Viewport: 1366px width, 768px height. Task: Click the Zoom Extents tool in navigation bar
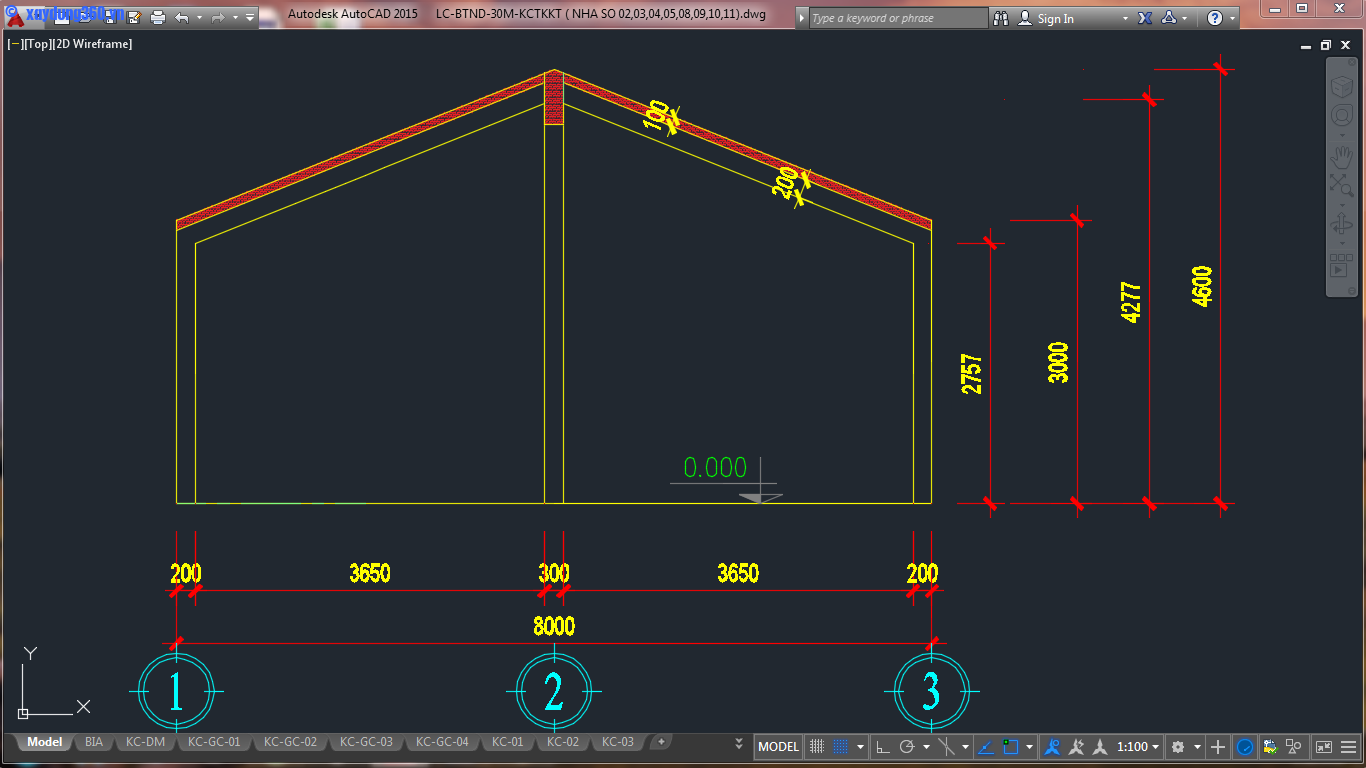coord(1341,185)
